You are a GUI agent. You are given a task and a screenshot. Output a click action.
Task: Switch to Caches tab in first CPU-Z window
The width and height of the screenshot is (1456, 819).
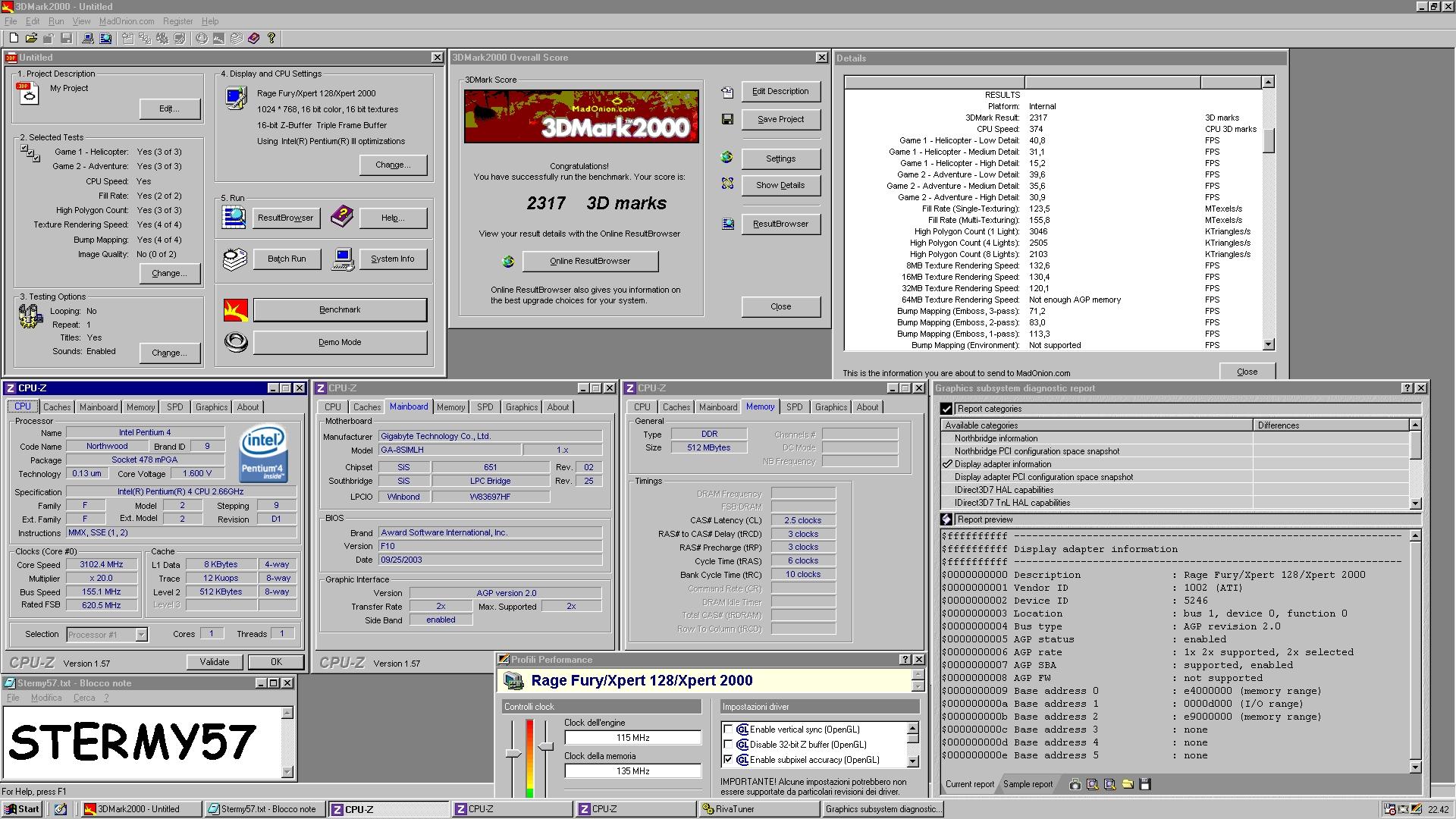click(57, 407)
